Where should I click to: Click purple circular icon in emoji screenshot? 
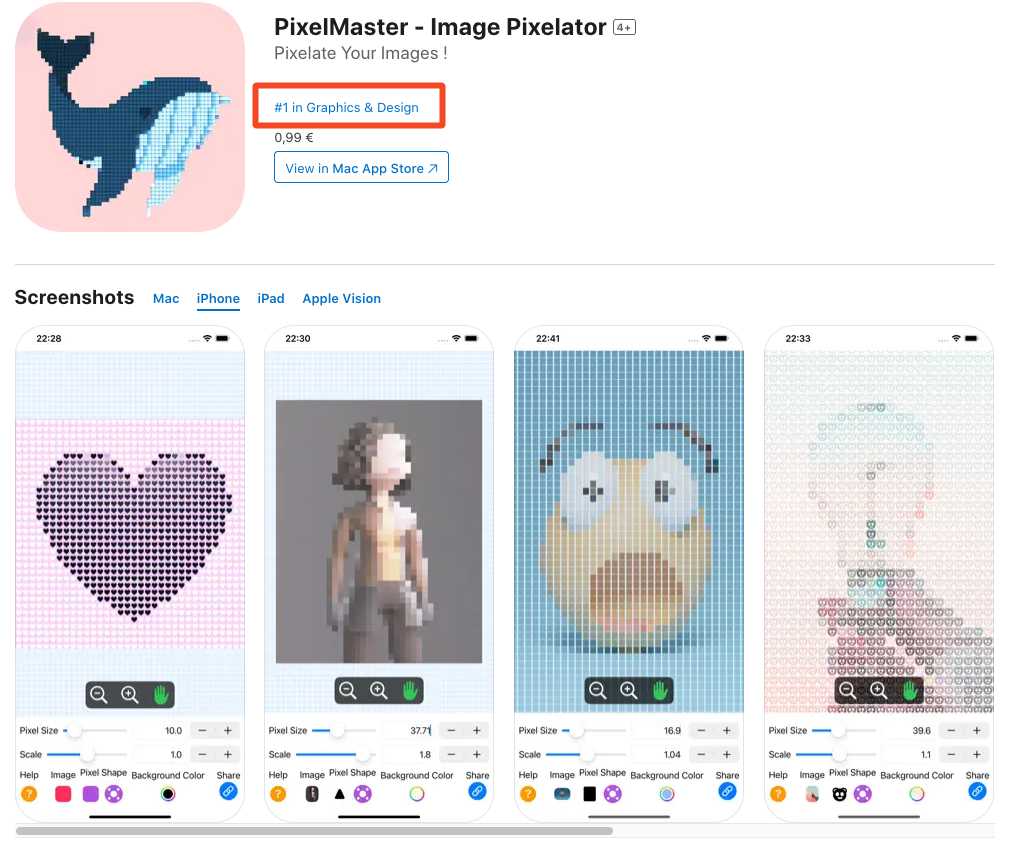[x=612, y=794]
